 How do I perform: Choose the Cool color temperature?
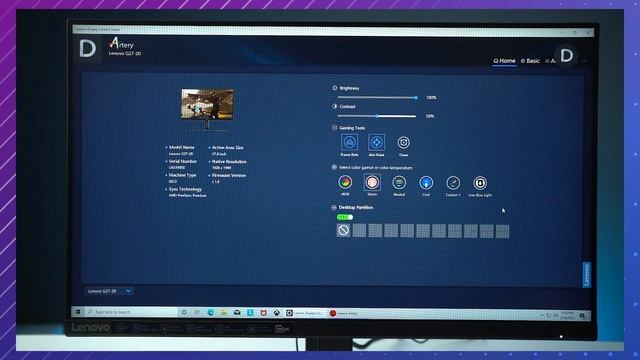pyautogui.click(x=426, y=182)
